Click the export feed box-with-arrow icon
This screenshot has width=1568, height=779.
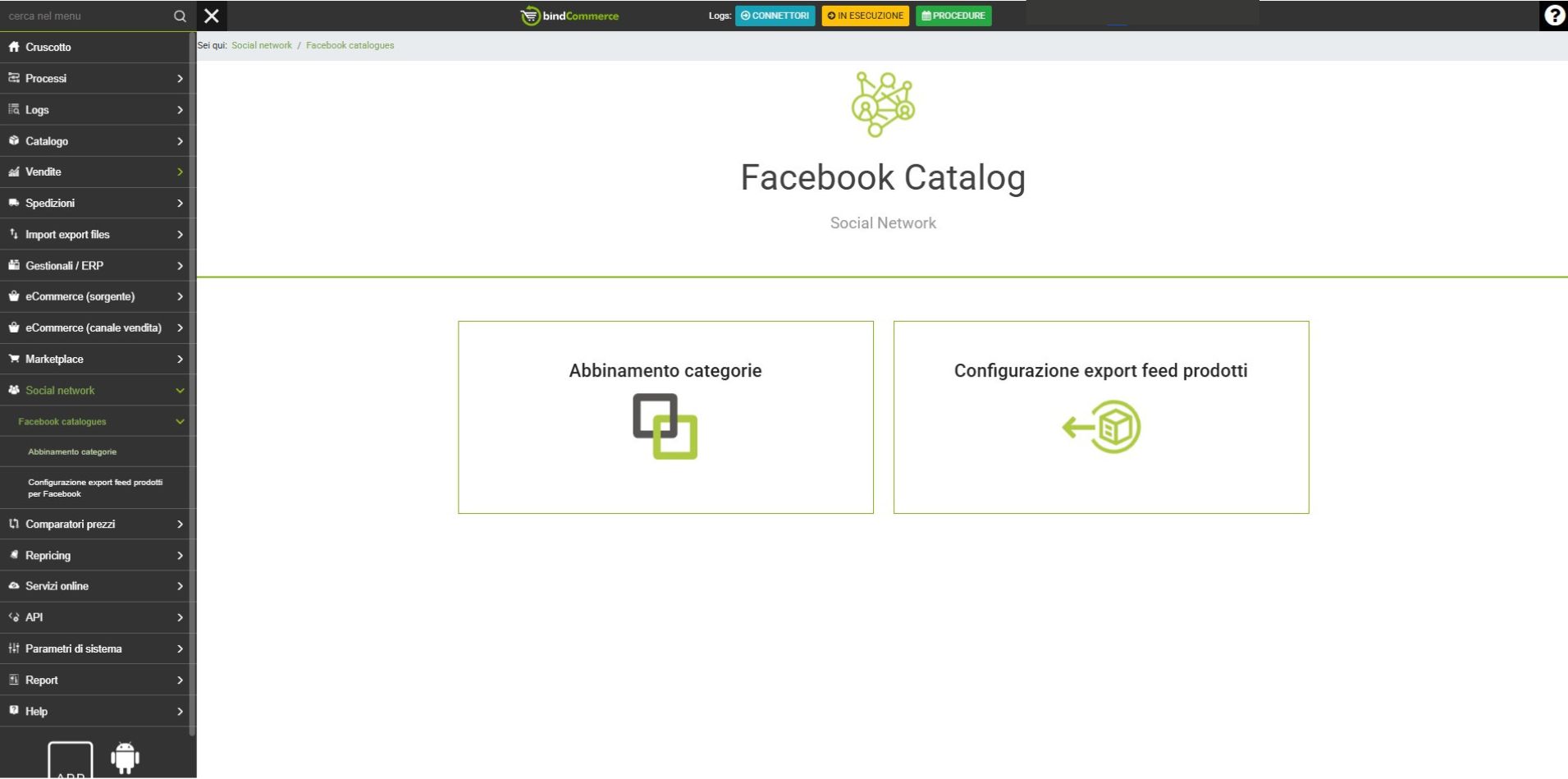coord(1101,426)
